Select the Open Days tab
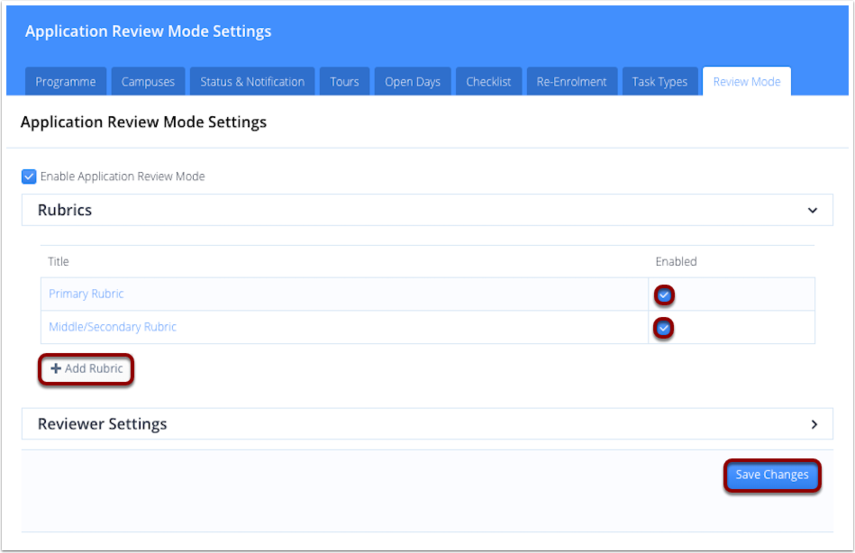The image size is (855, 553). [412, 82]
